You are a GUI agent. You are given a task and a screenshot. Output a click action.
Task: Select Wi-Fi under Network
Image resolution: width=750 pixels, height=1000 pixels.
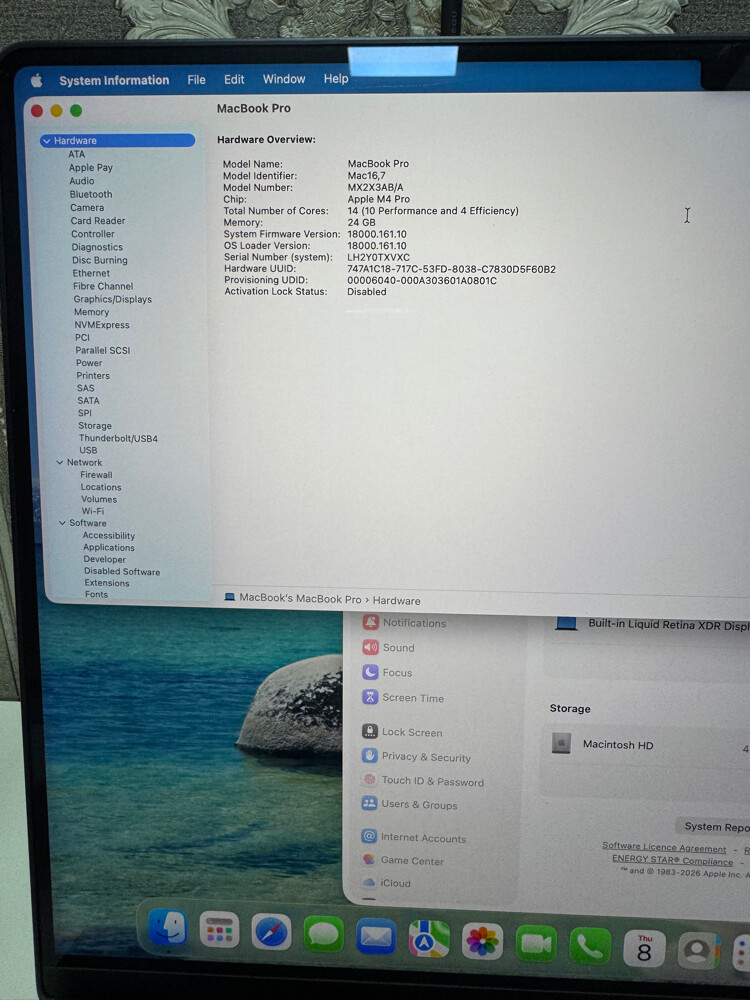[92, 511]
